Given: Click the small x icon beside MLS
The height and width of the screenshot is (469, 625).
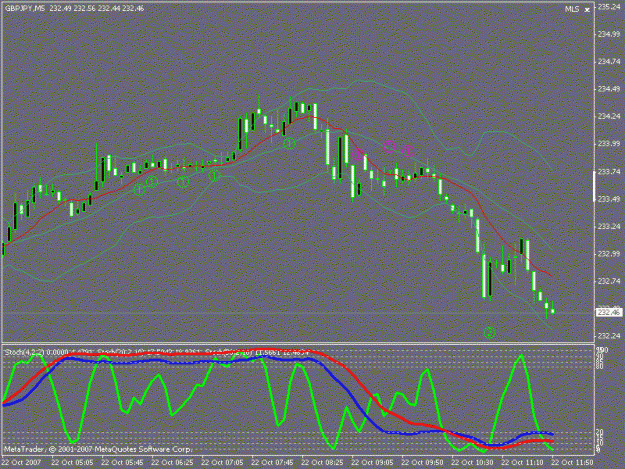Looking at the screenshot, I should click(587, 10).
